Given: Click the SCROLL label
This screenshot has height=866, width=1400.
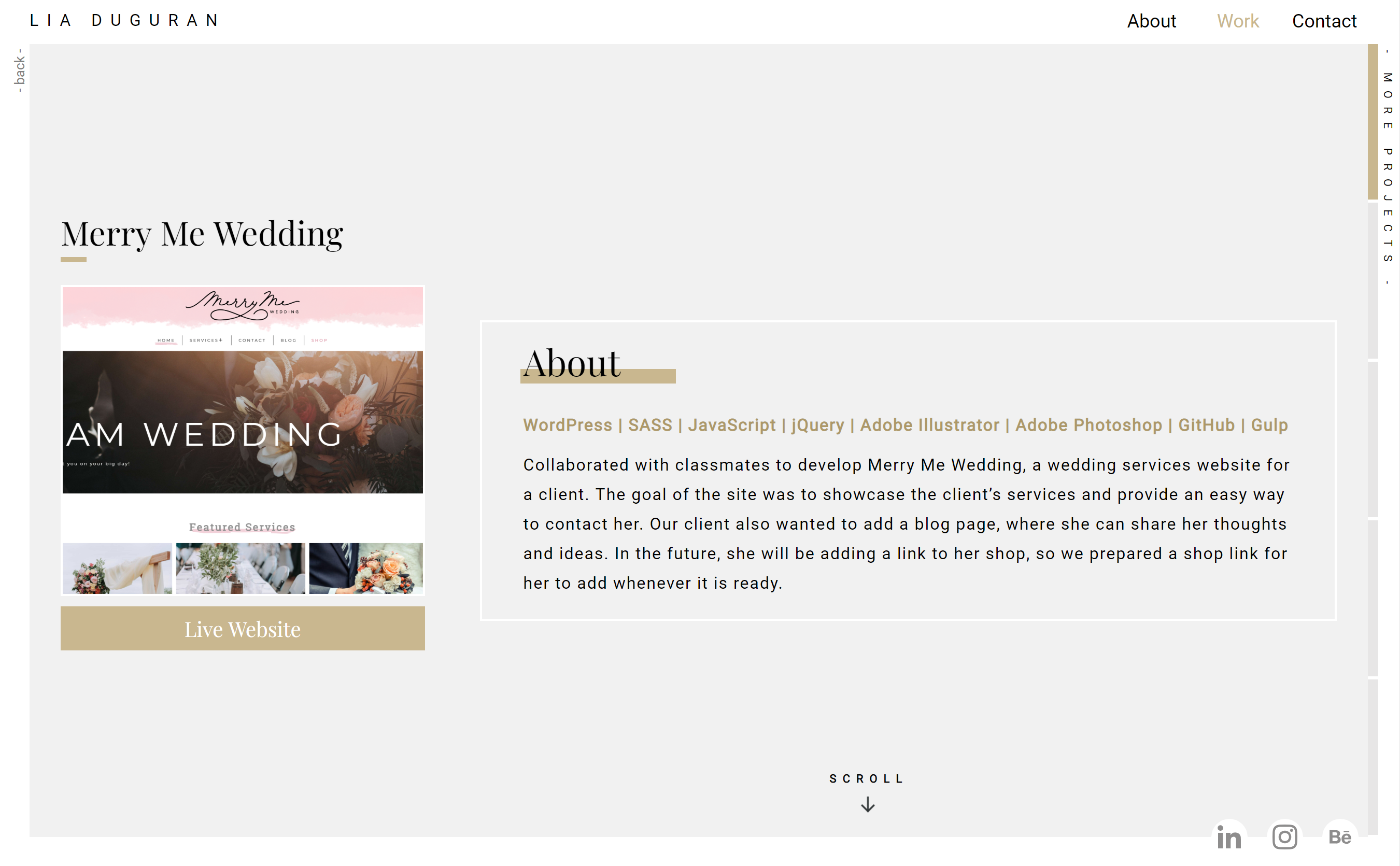Looking at the screenshot, I should [866, 779].
